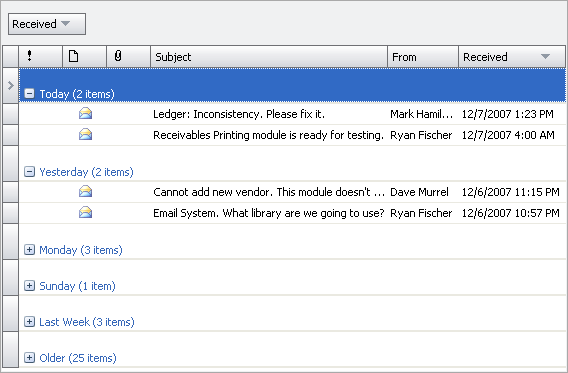Collapse the Today group

pyautogui.click(x=29, y=94)
